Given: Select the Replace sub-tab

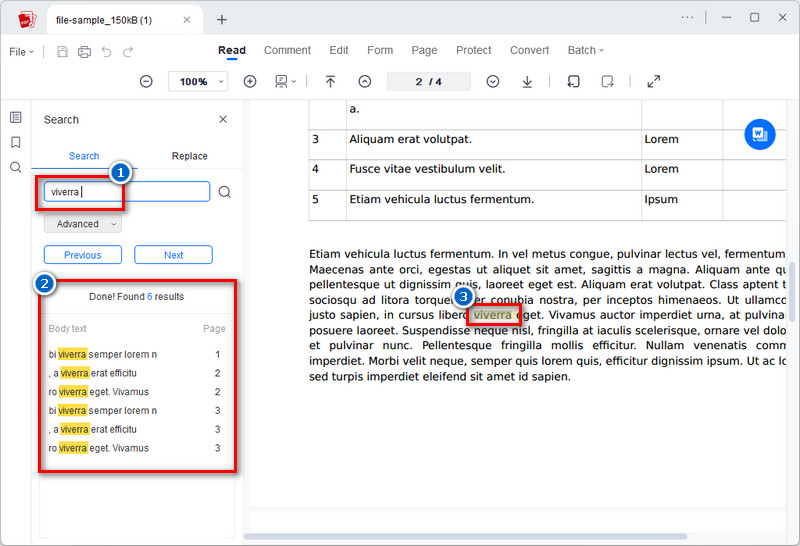Looking at the screenshot, I should coord(189,156).
